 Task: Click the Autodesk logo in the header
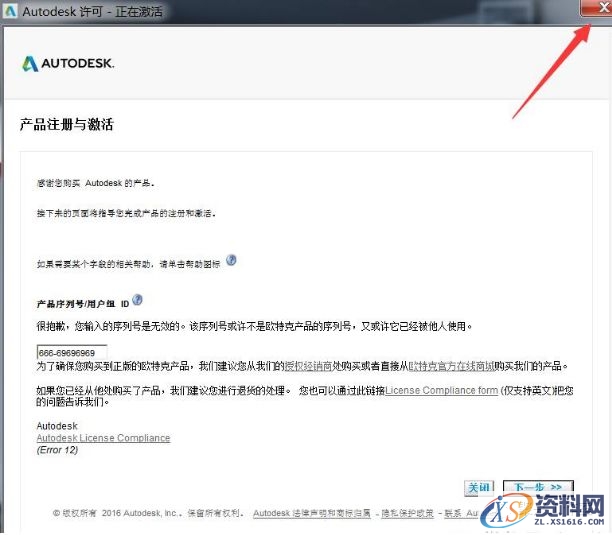pyautogui.click(x=68, y=64)
